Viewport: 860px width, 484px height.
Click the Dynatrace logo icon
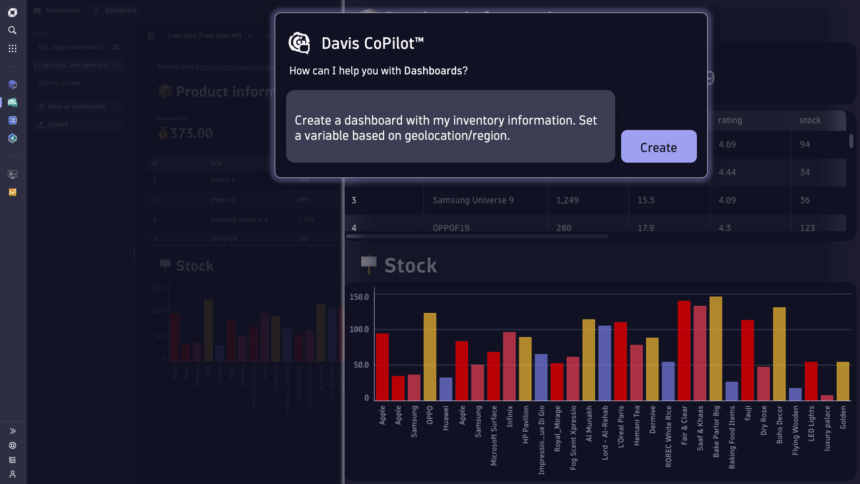coord(13,13)
